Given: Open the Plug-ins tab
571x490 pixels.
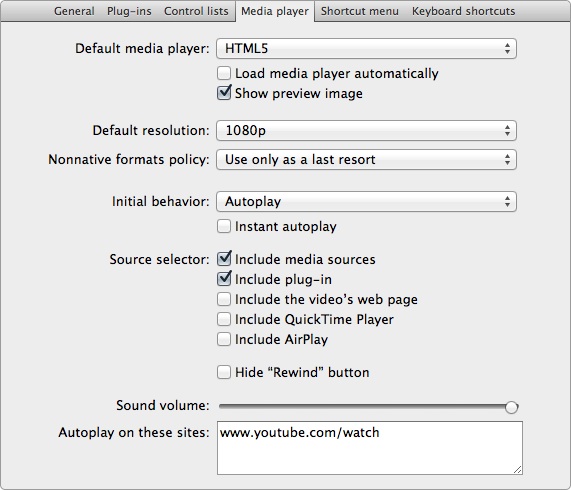Looking at the screenshot, I should coord(129,11).
